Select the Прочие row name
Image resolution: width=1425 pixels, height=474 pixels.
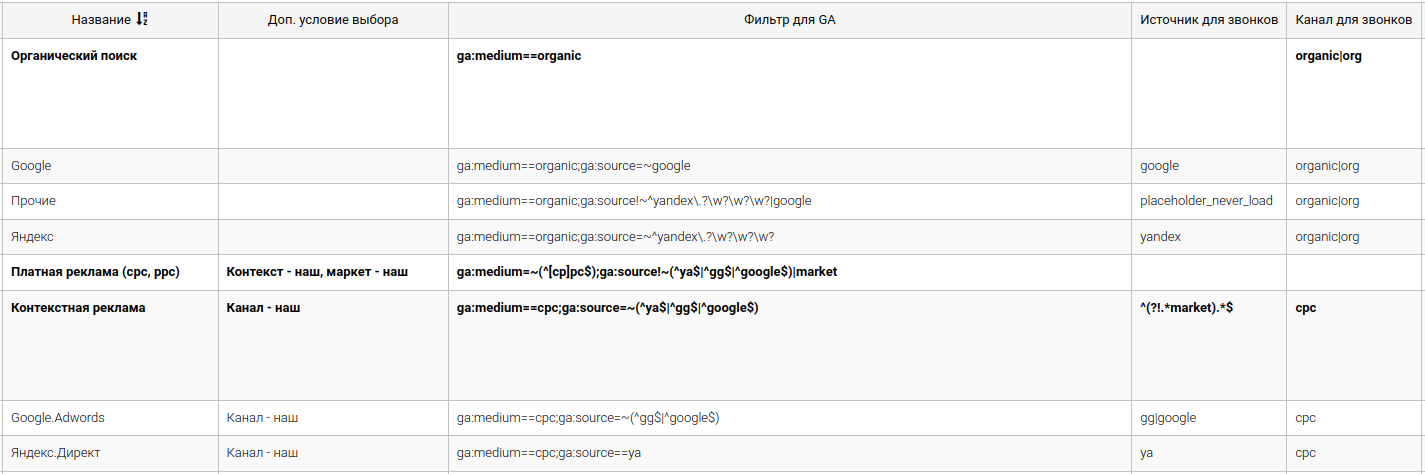[33, 201]
